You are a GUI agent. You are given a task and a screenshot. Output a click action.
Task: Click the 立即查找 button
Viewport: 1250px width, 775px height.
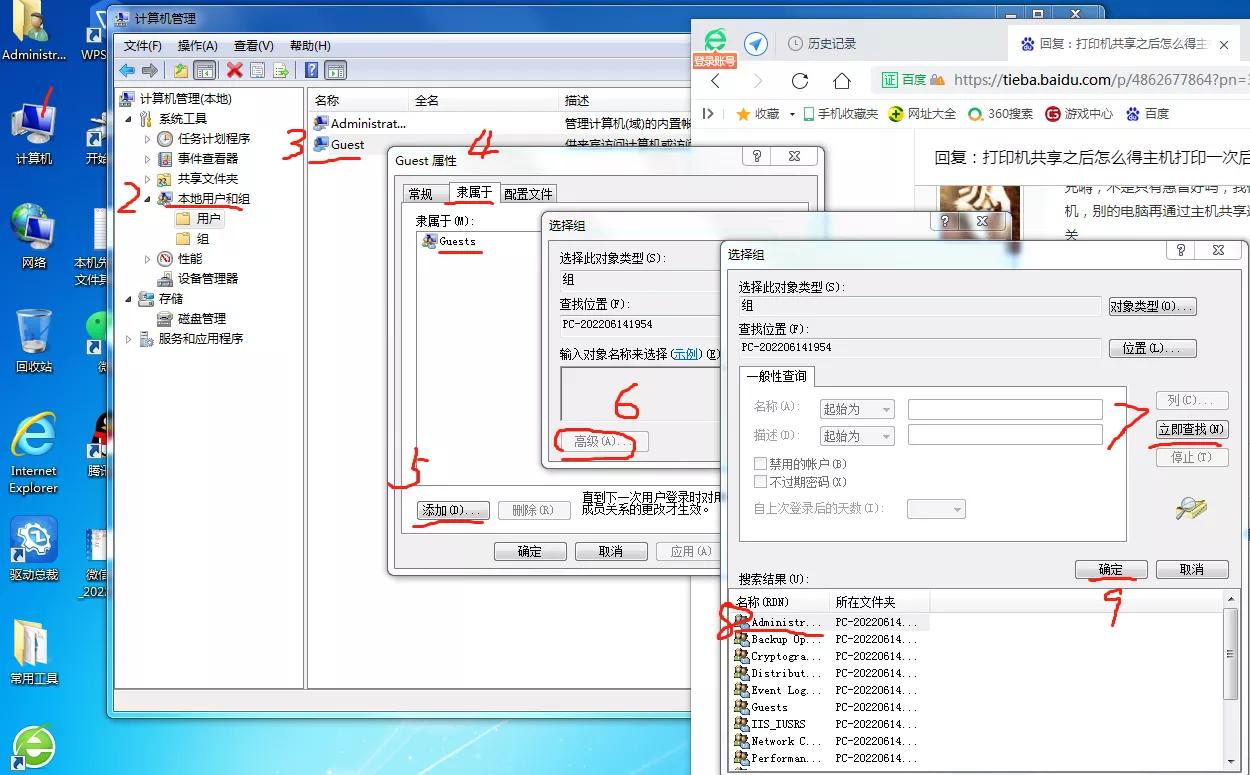[1190, 428]
